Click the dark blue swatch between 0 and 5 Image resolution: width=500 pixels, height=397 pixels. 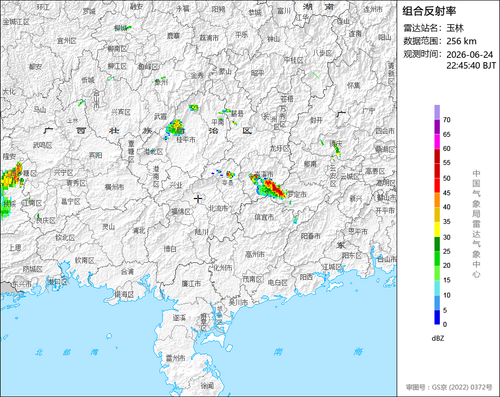point(437,317)
